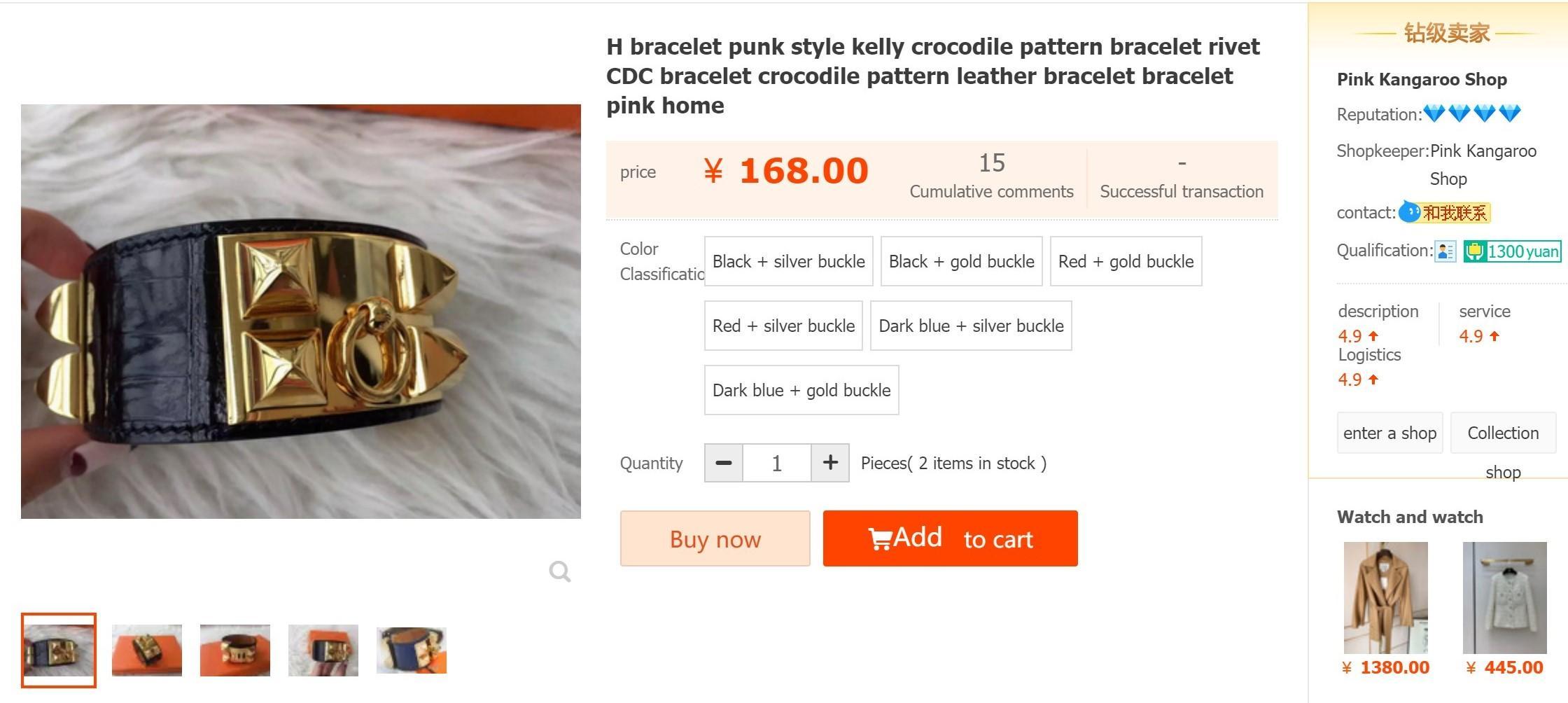
Task: Click the Collection shop button
Action: [1503, 433]
